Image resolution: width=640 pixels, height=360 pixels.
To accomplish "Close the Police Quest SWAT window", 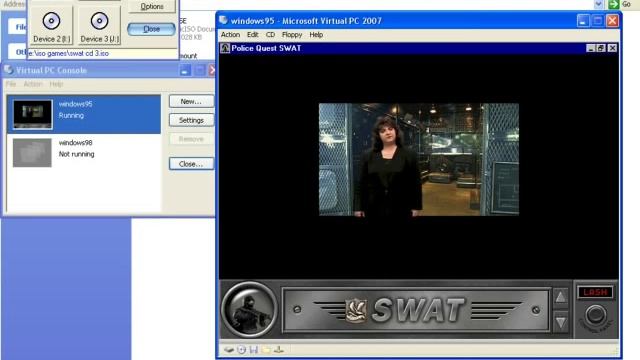I will 612,48.
